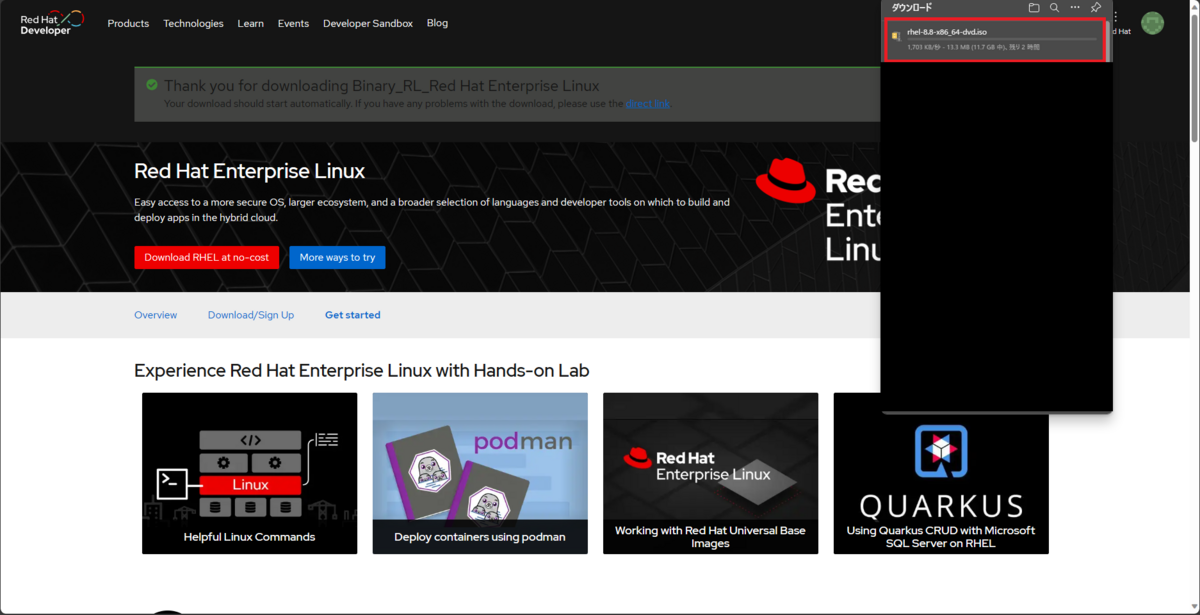The height and width of the screenshot is (615, 1200).
Task: Open the Learn menu
Action: click(251, 23)
